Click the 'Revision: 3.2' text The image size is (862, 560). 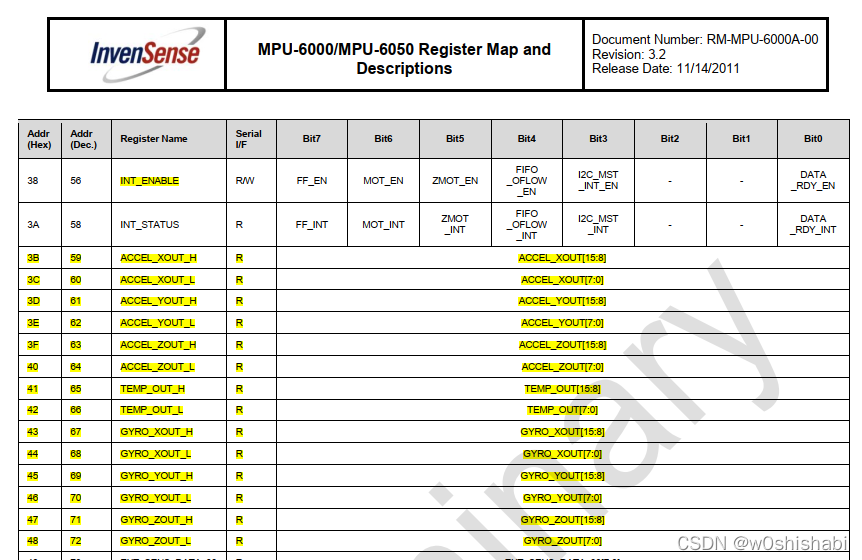click(x=628, y=54)
